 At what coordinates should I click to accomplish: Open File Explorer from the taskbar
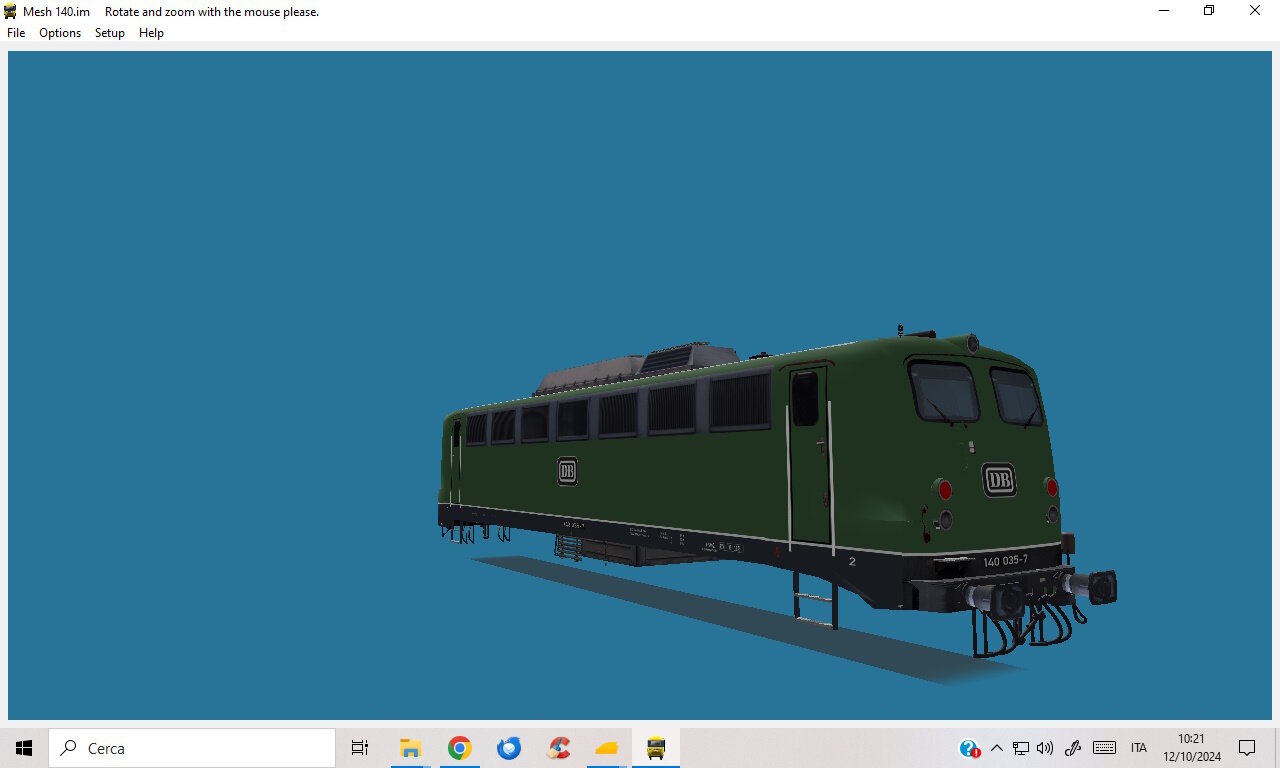tap(410, 748)
